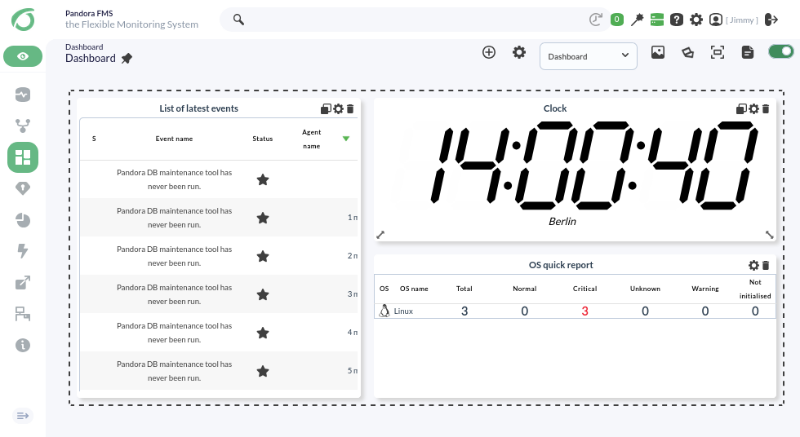Open the user profile icon
800x437 pixels.
coord(716,19)
